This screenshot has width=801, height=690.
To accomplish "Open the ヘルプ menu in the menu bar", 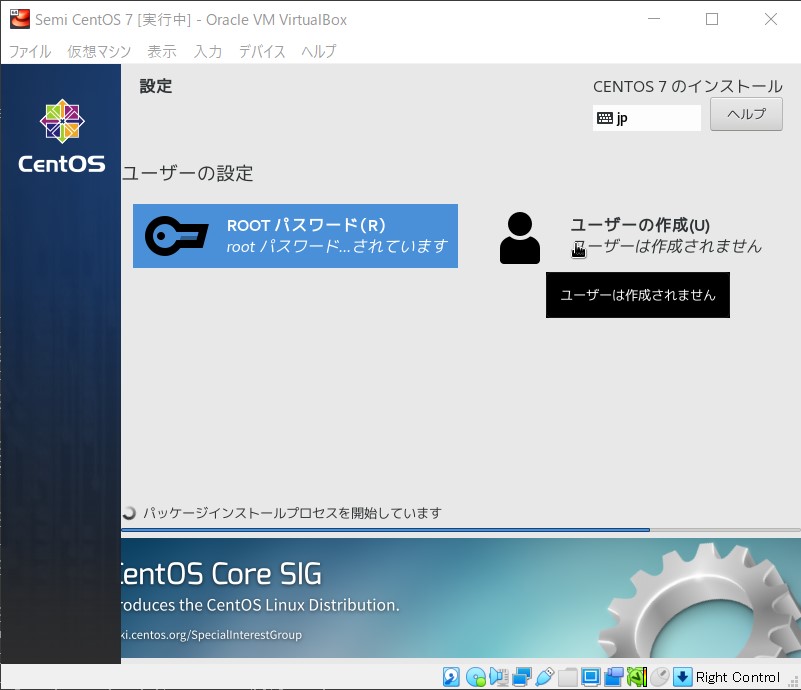I will click(319, 51).
